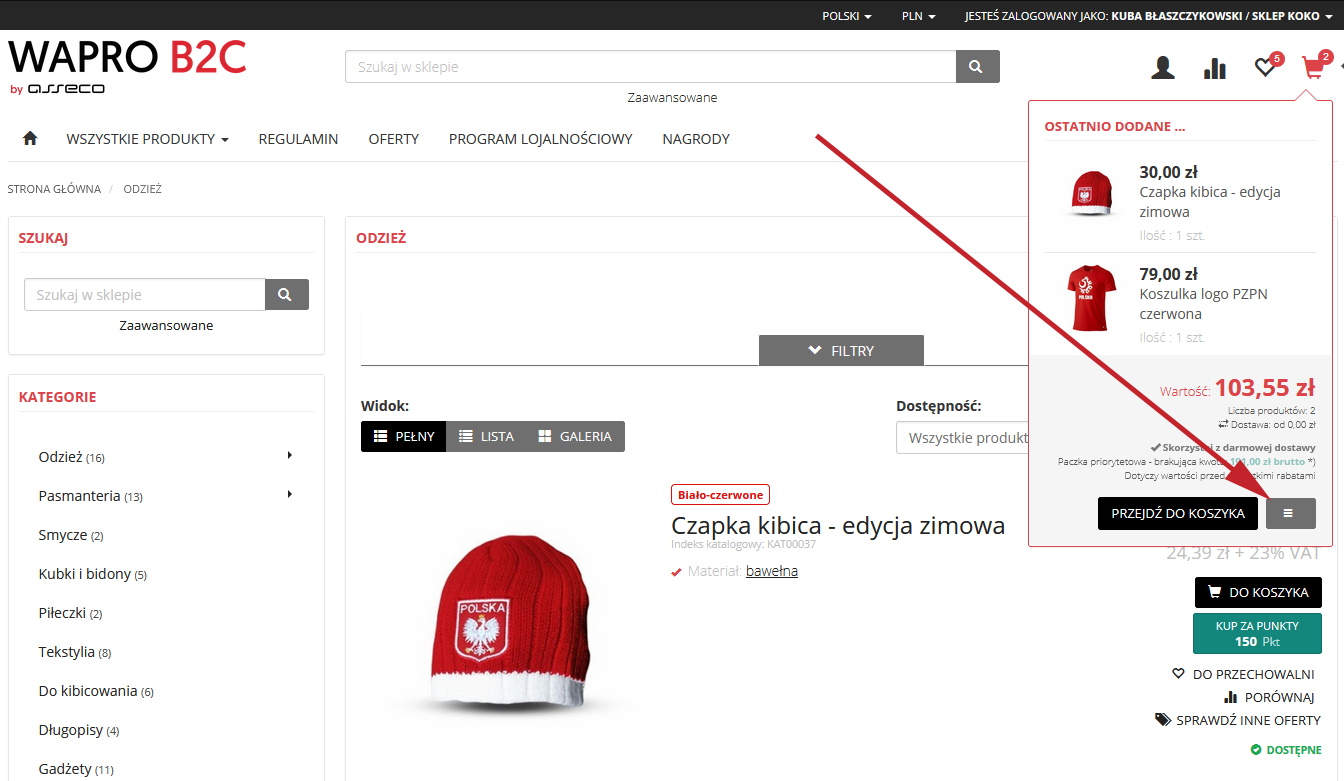Image resolution: width=1344 pixels, height=781 pixels.
Task: Click Czapka kibica - edycja zimowa title
Action: click(x=838, y=525)
